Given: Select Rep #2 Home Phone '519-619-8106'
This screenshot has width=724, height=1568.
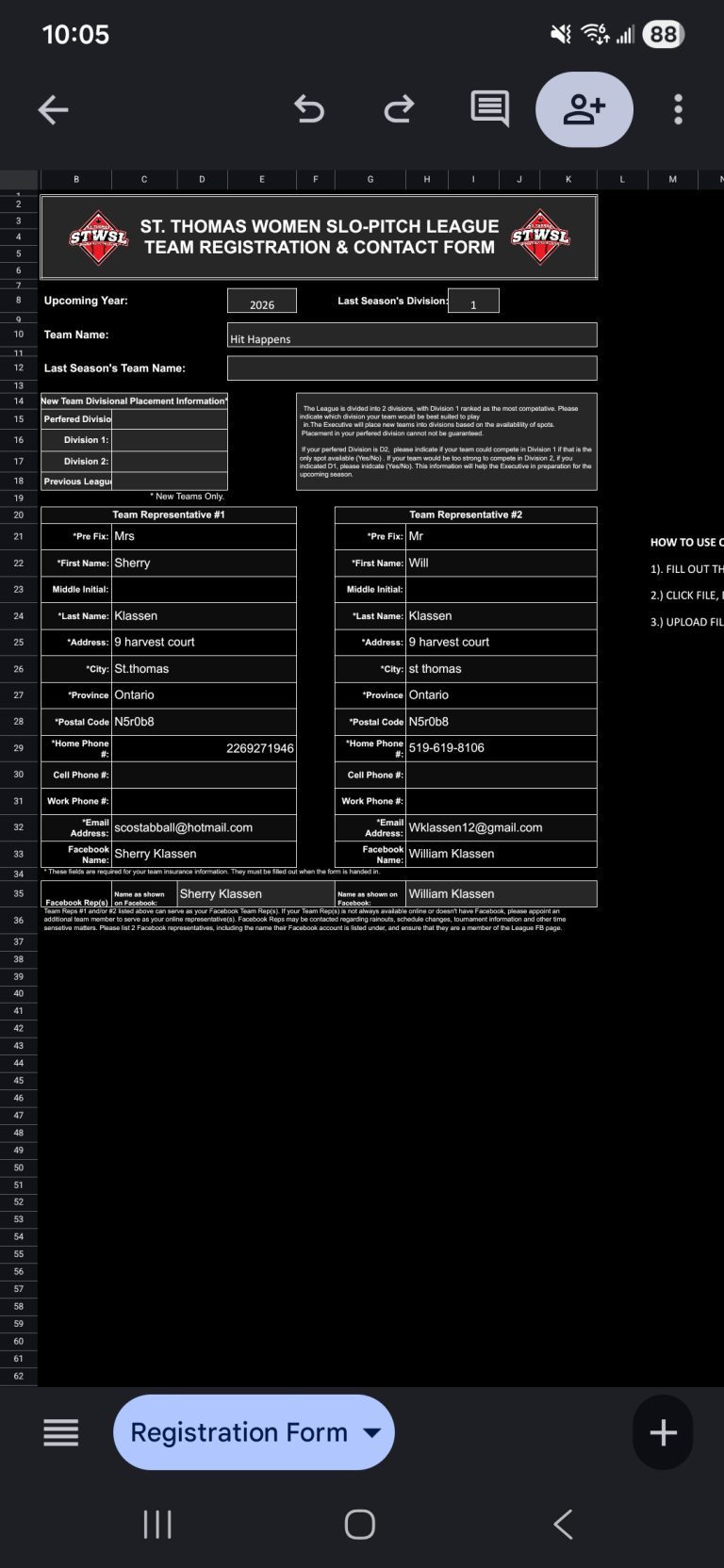Looking at the screenshot, I should tap(502, 748).
